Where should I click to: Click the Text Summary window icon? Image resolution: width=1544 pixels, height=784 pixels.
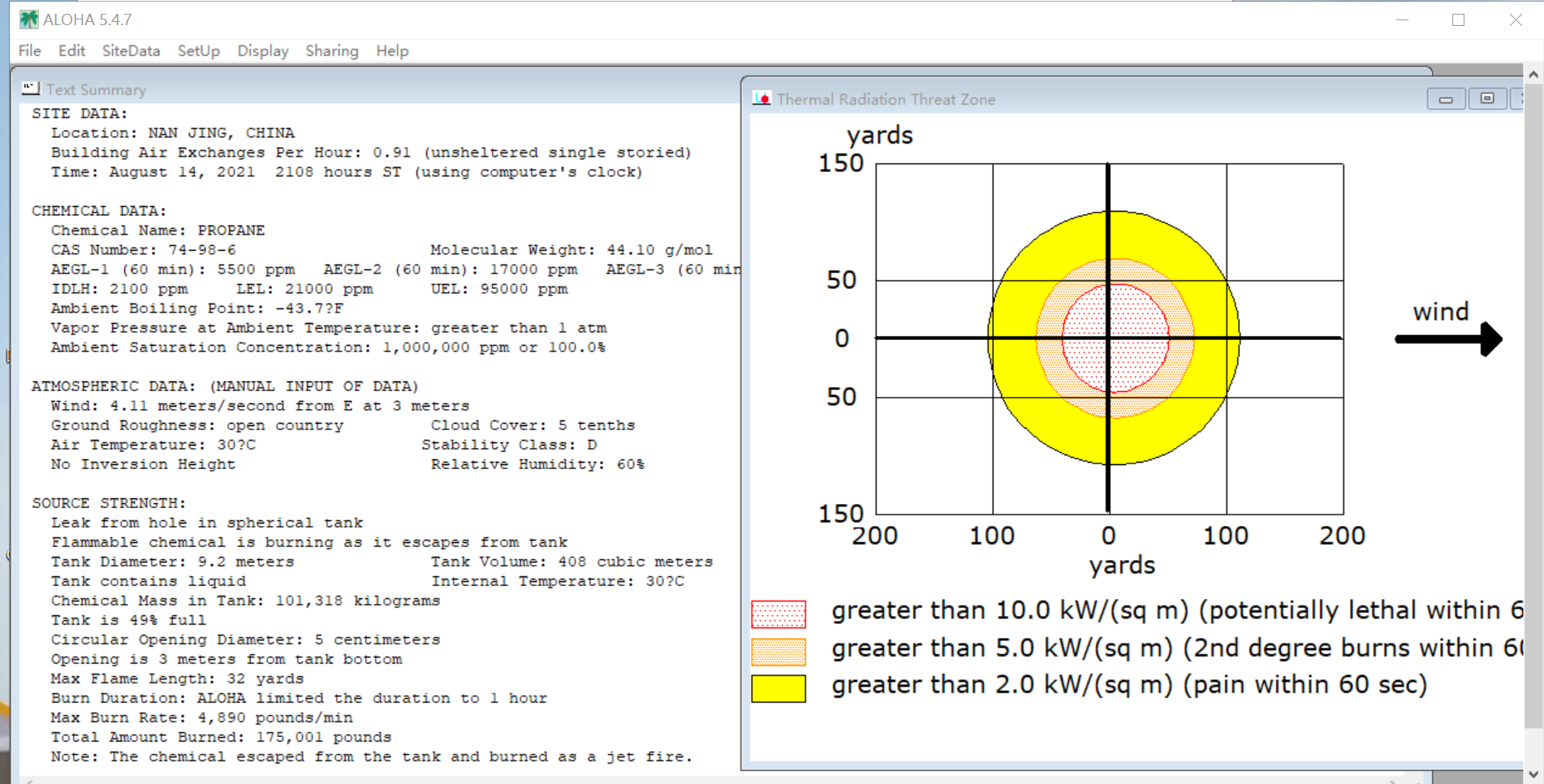pyautogui.click(x=31, y=88)
